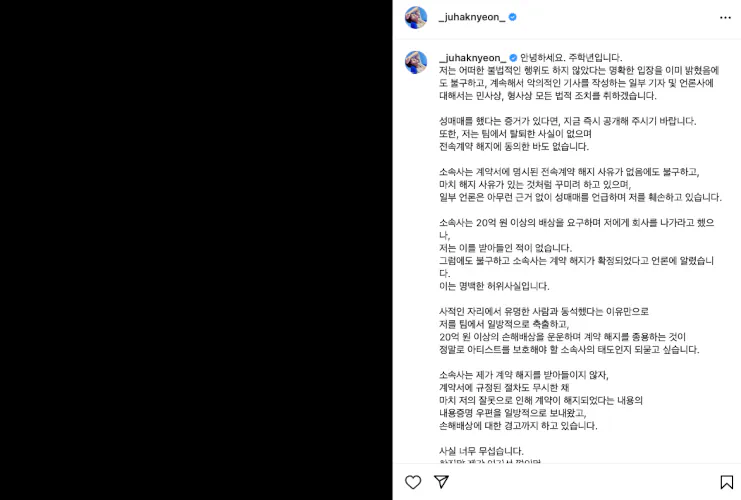
Task: Open the three-dot more options menu
Action: (x=725, y=17)
